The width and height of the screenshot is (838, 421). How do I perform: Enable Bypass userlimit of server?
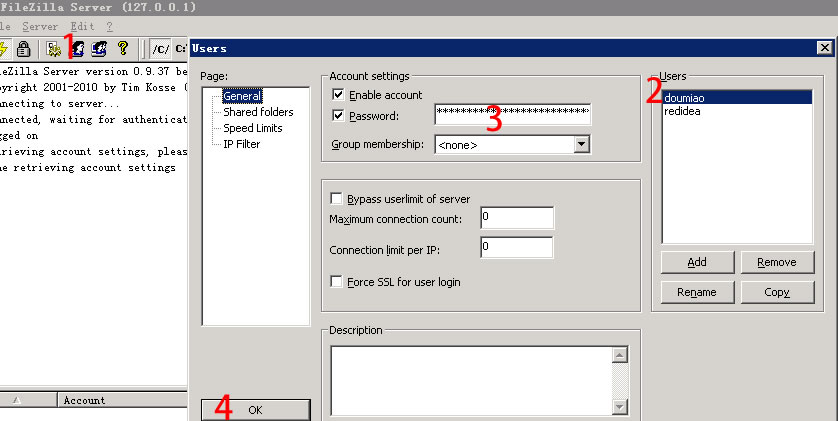pos(336,199)
